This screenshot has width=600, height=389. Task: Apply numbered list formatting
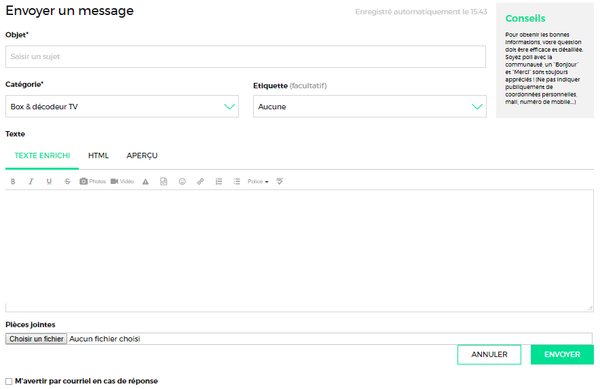tap(218, 182)
